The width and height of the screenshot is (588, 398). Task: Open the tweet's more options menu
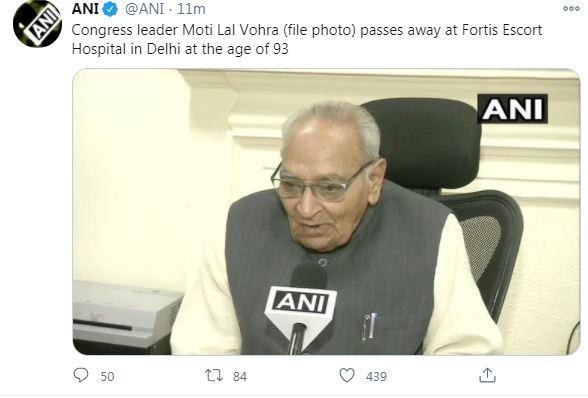tap(571, 9)
